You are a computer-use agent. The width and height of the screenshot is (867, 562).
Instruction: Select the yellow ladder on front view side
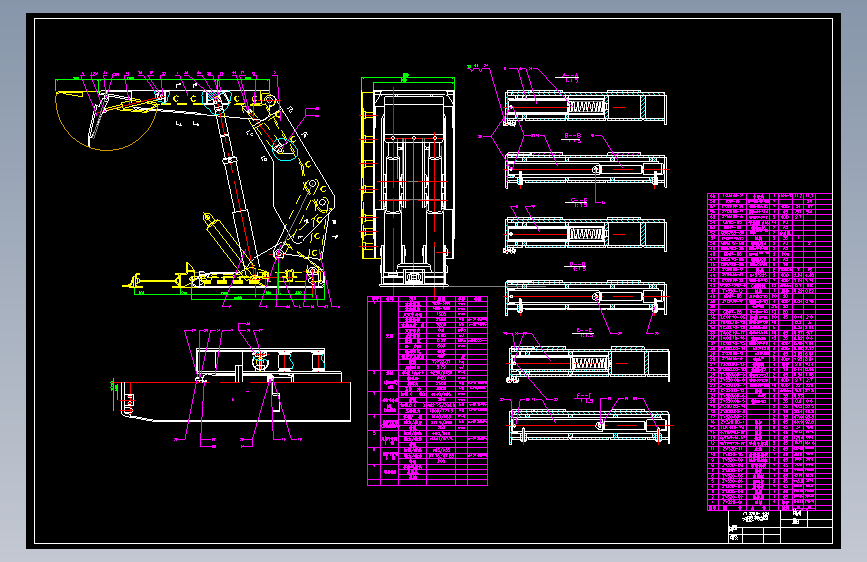[x=368, y=175]
